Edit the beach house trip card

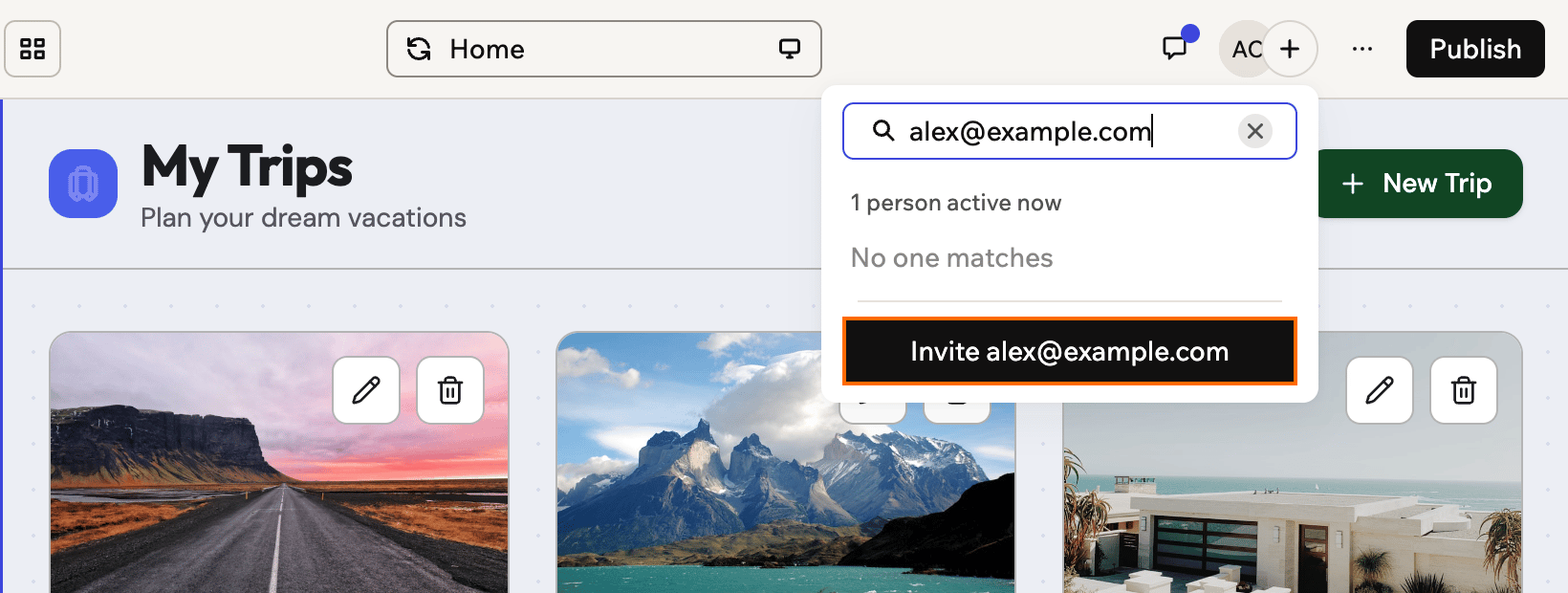pos(1380,390)
